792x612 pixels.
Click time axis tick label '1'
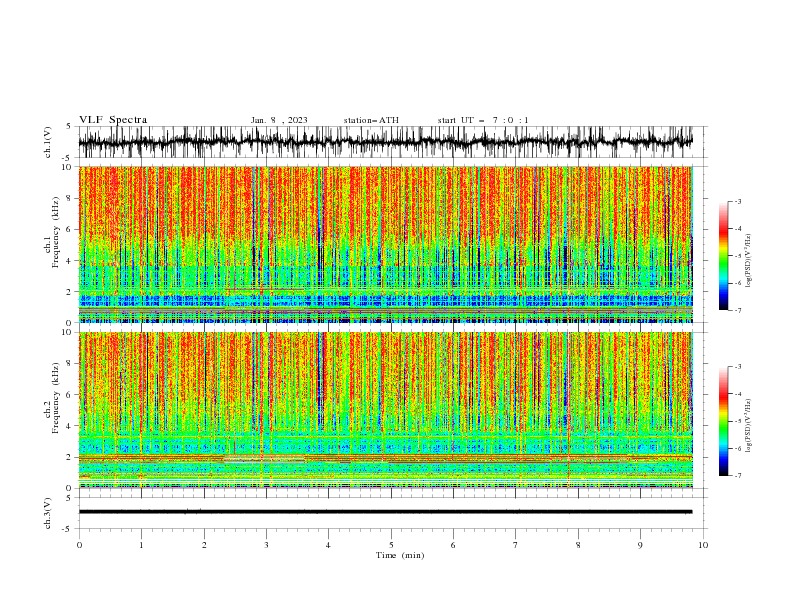(x=141, y=545)
